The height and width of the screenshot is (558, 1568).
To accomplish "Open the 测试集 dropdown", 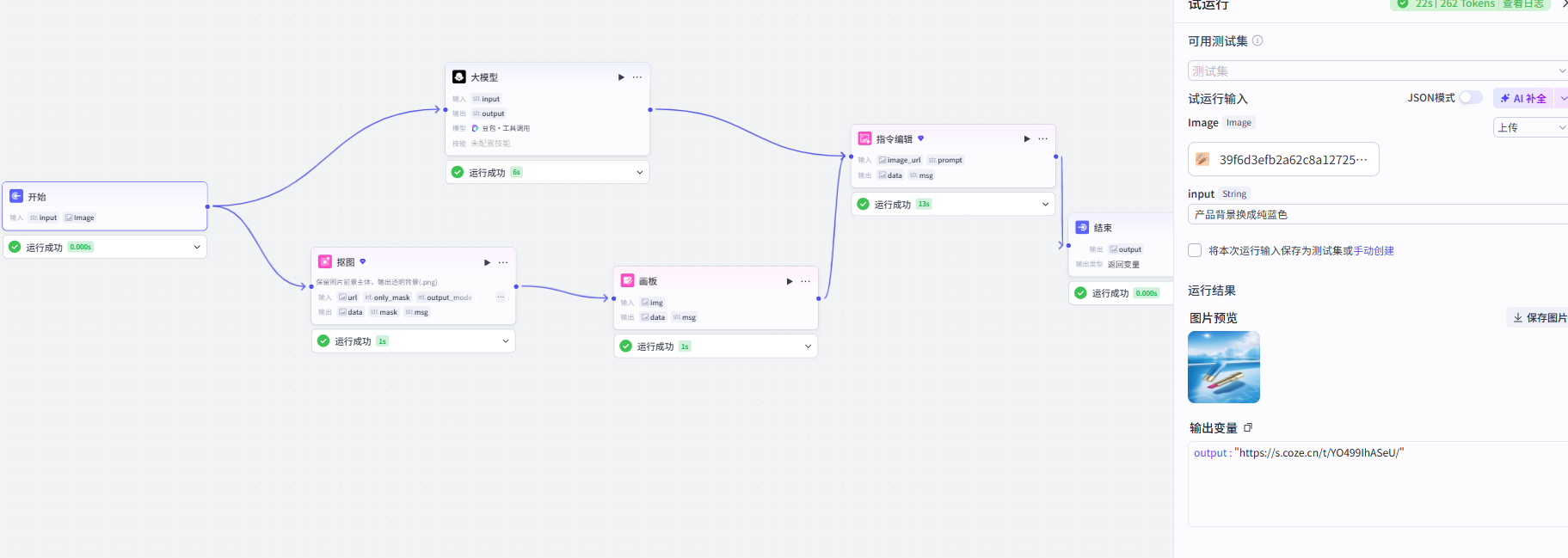I will pos(1378,71).
